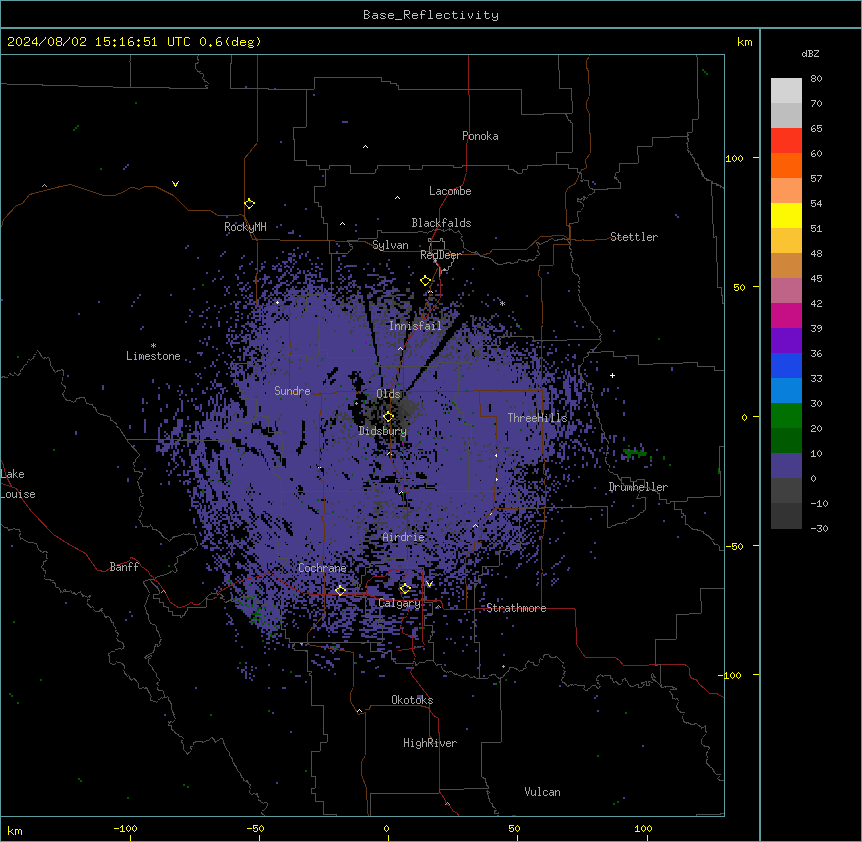Pick the light gray 70–80 dBZ swatch

point(786,91)
